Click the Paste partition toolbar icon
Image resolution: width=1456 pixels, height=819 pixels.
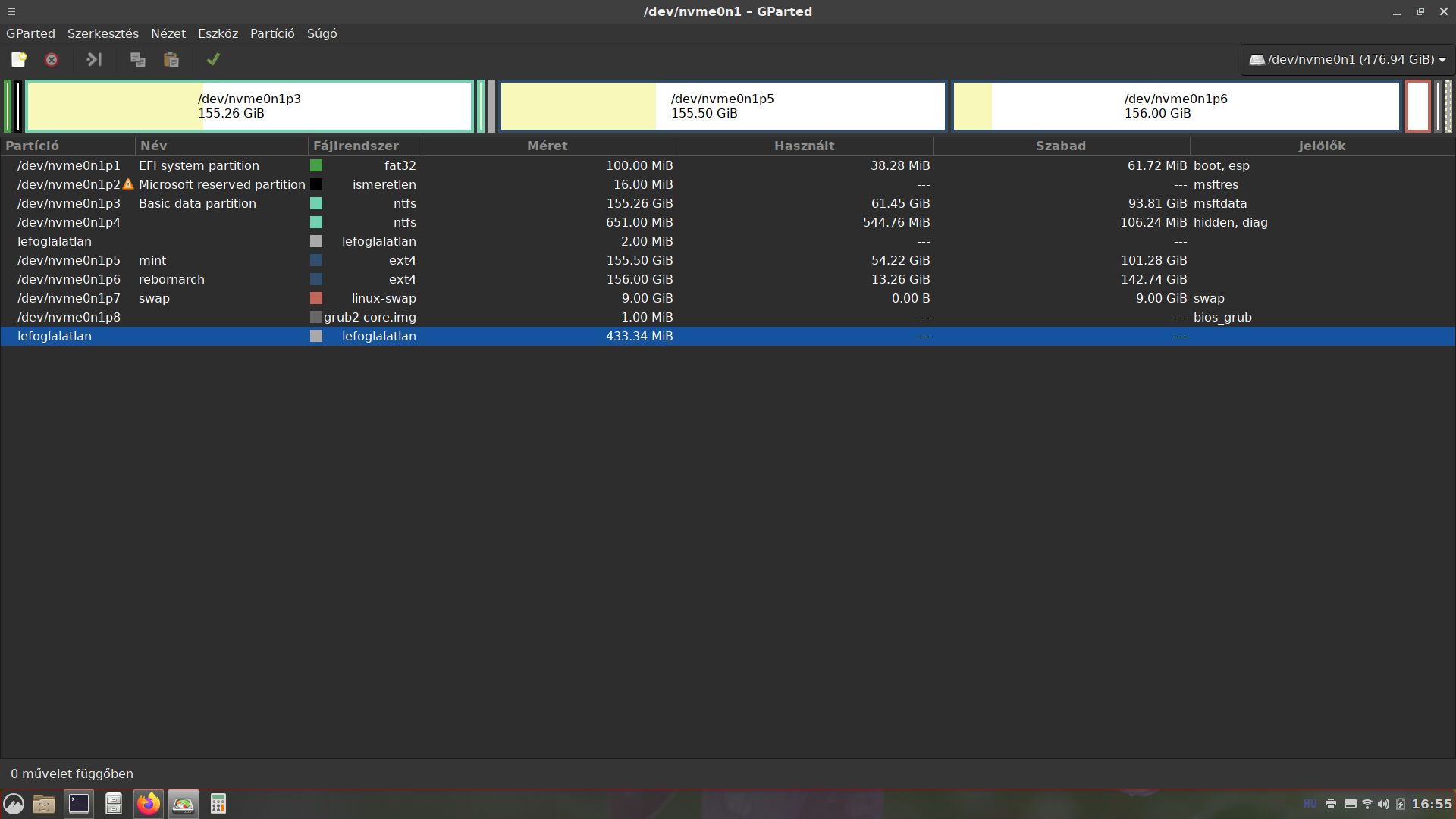171,59
